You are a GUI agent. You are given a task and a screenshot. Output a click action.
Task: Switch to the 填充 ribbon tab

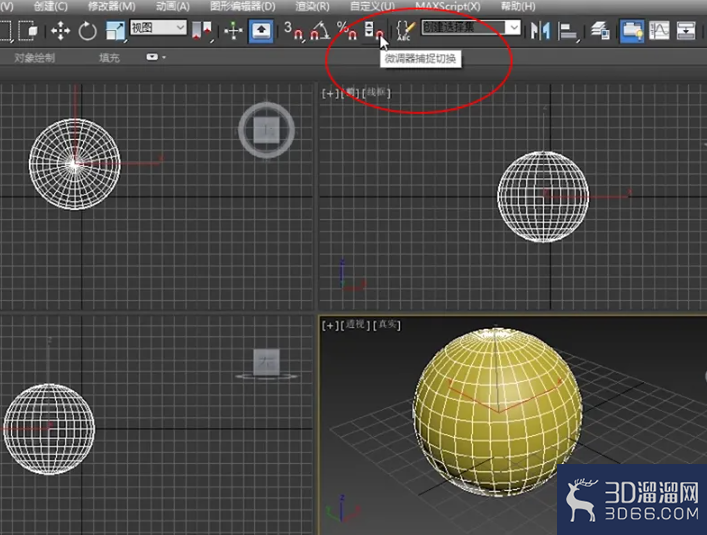pos(109,58)
